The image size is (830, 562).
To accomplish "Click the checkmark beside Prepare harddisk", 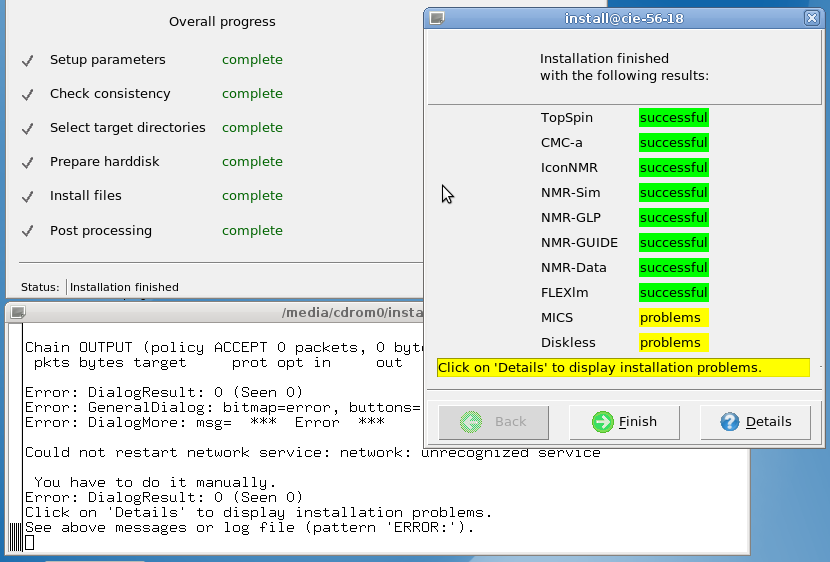I will coord(28,163).
